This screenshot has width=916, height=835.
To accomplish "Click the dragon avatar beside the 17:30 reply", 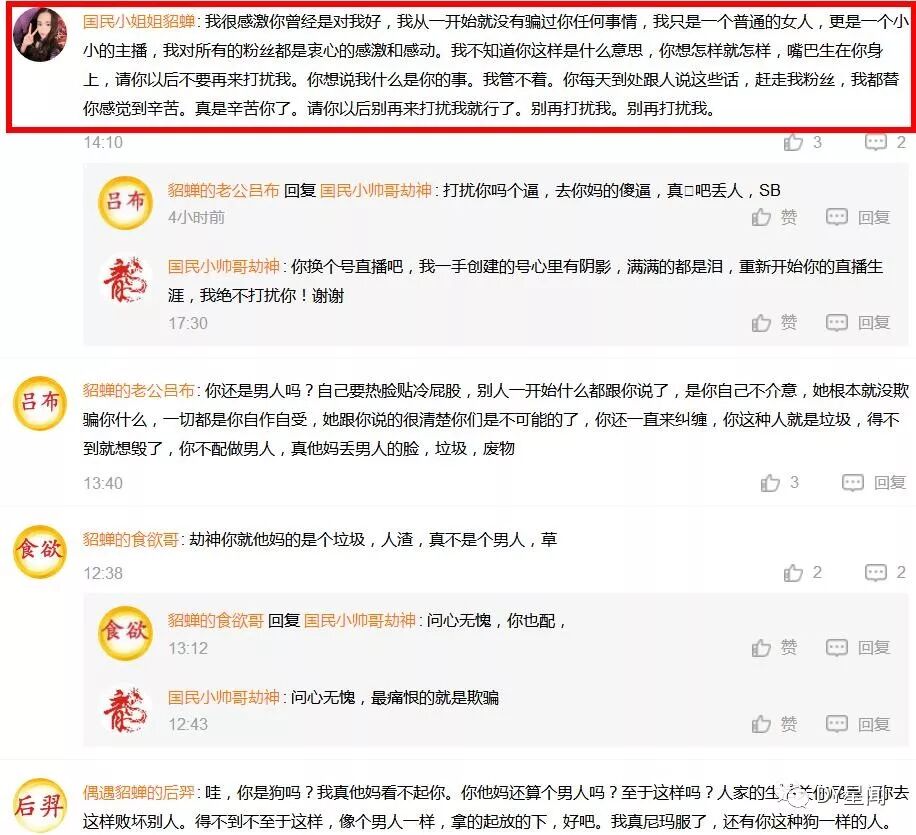I will tap(125, 279).
